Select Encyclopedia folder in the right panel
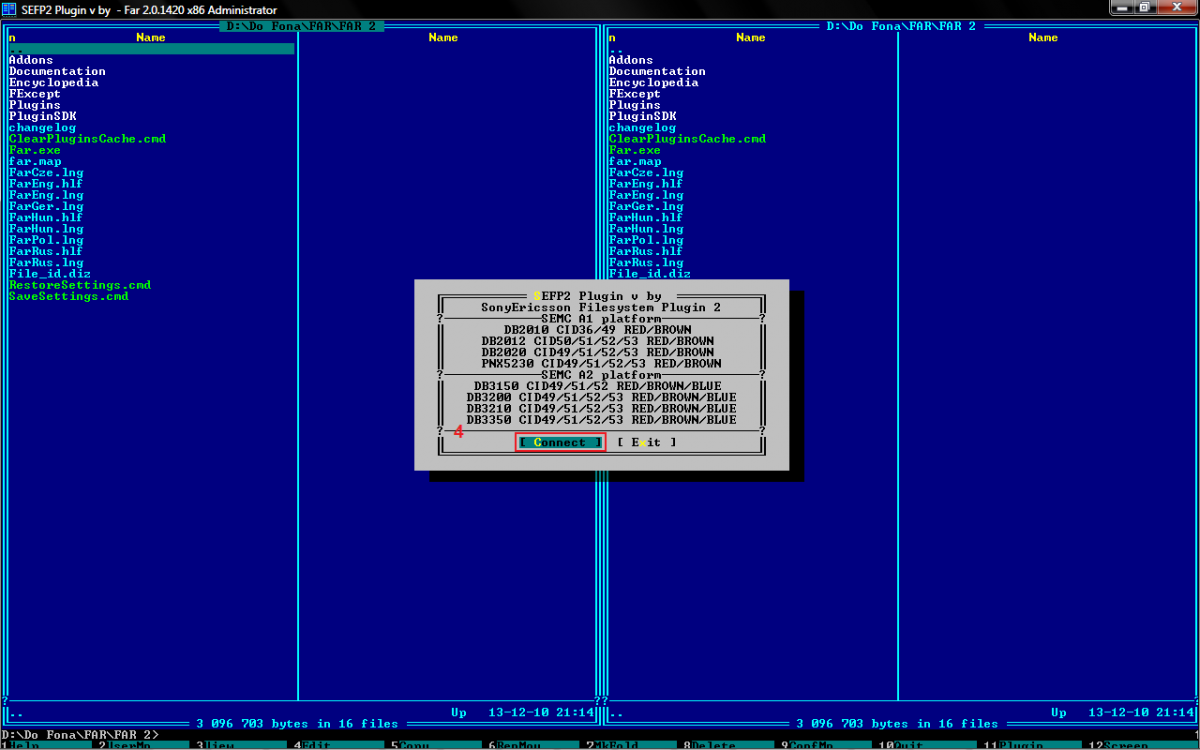 (x=653, y=82)
